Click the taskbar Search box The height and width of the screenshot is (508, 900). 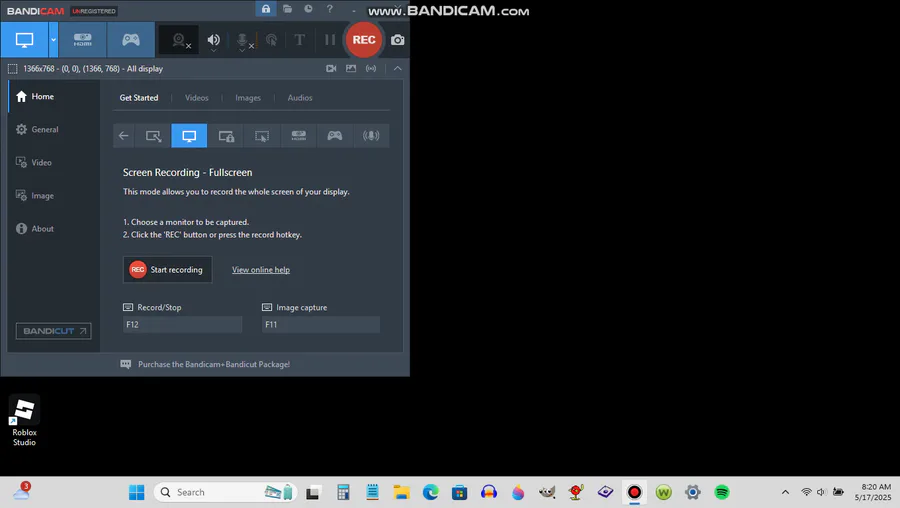[x=225, y=493]
